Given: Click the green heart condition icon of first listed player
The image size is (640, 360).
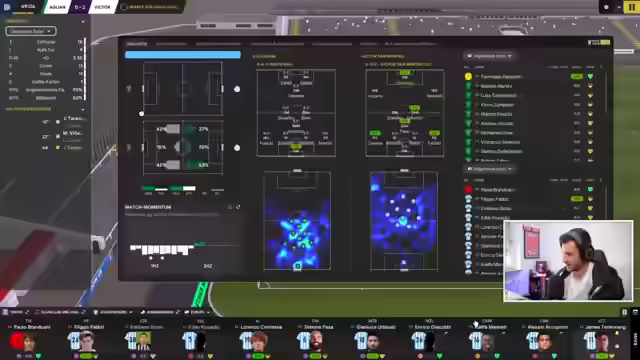Looking at the screenshot, I should tap(590, 76).
